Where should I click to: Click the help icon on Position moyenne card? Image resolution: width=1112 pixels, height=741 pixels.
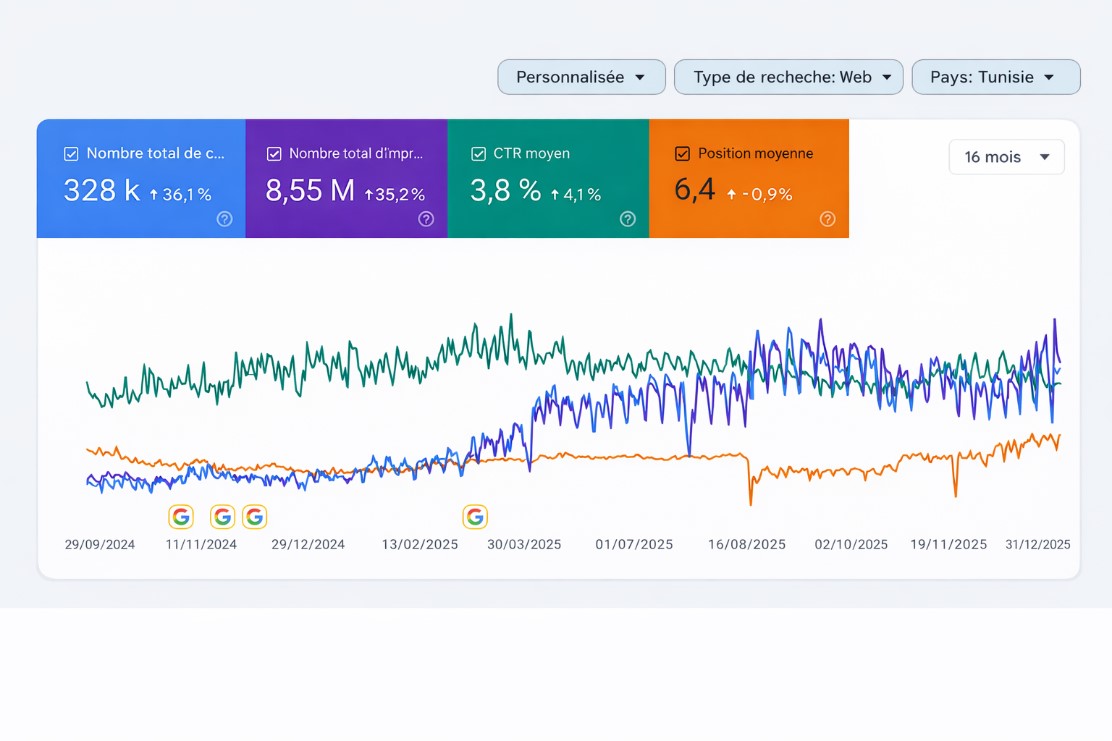(828, 219)
